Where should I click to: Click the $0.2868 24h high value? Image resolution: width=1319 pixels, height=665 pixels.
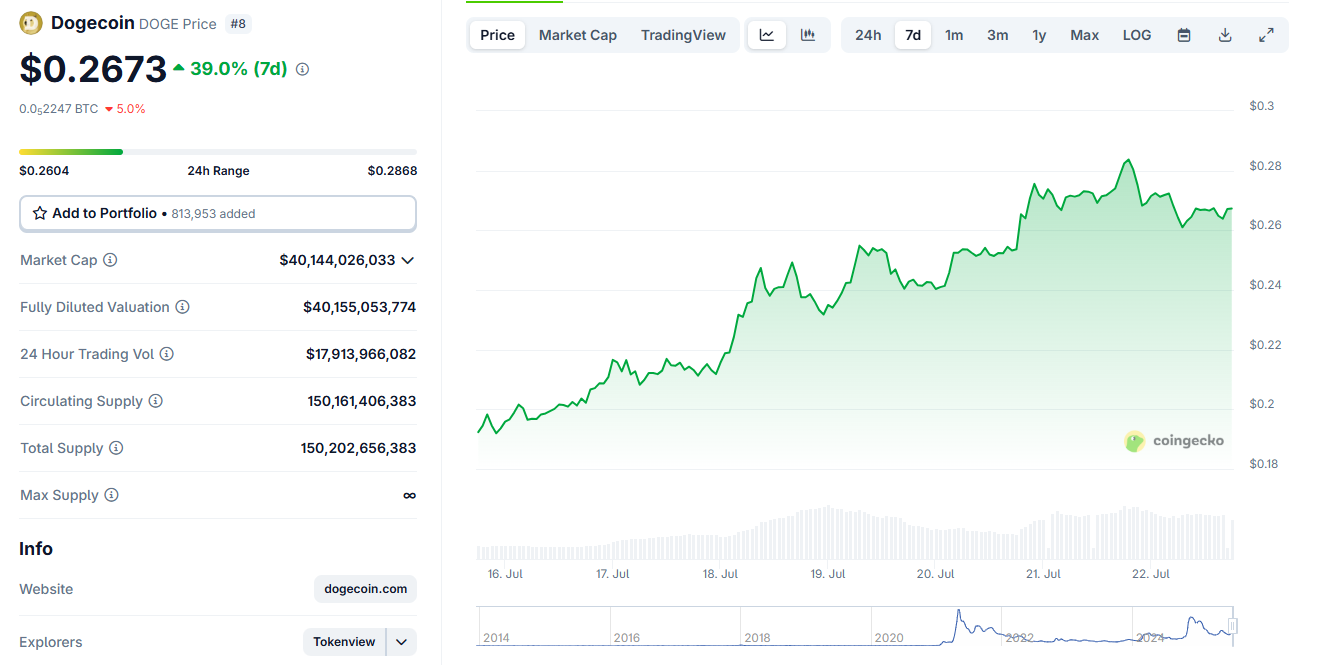point(392,171)
